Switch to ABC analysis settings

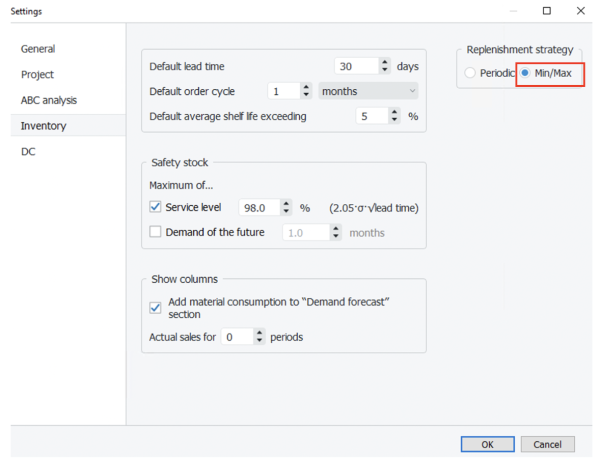tap(49, 100)
